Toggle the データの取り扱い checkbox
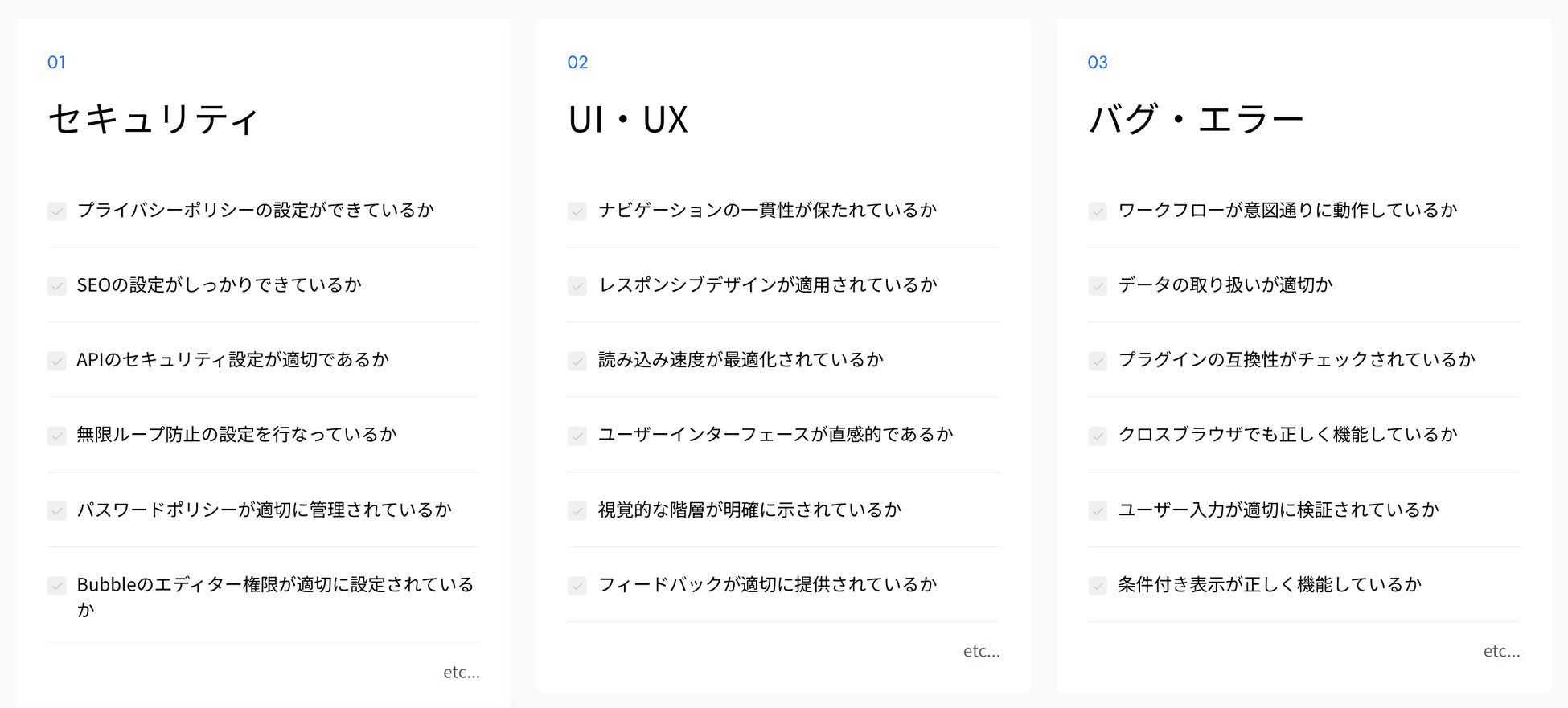Screen dimensions: 1568x708 pyautogui.click(x=1098, y=286)
